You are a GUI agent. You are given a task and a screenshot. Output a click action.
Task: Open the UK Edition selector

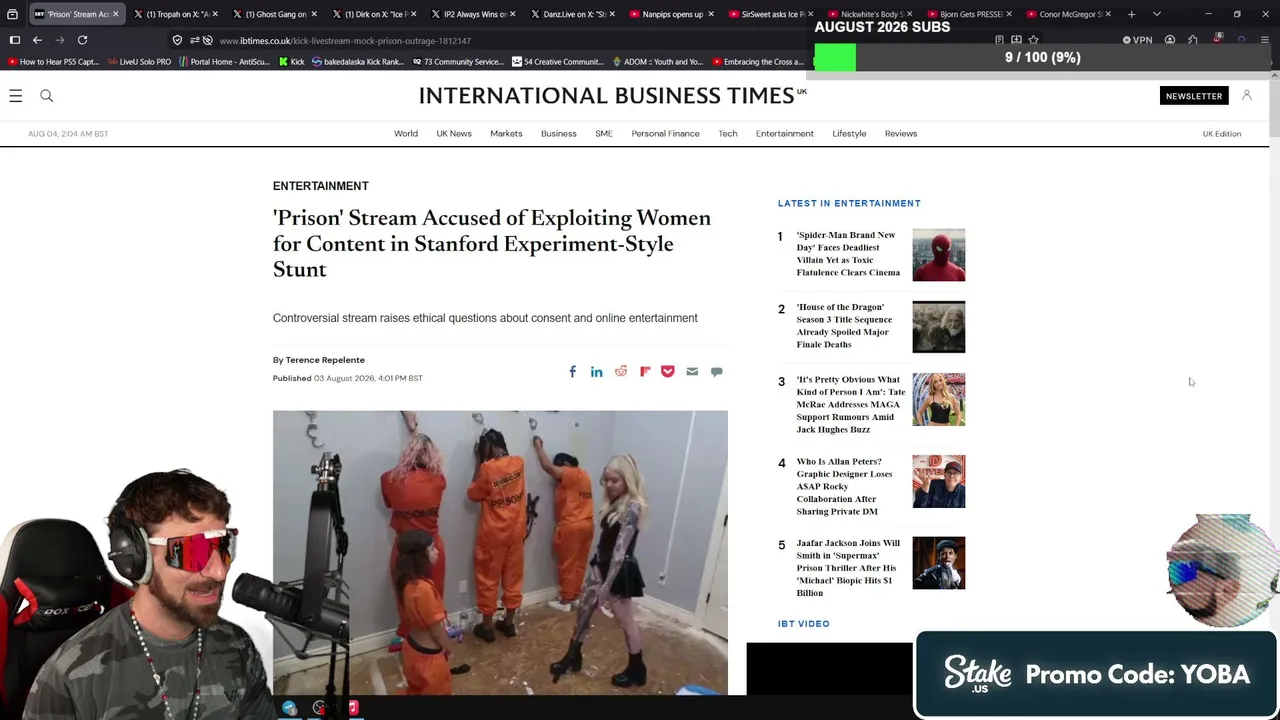(1221, 134)
